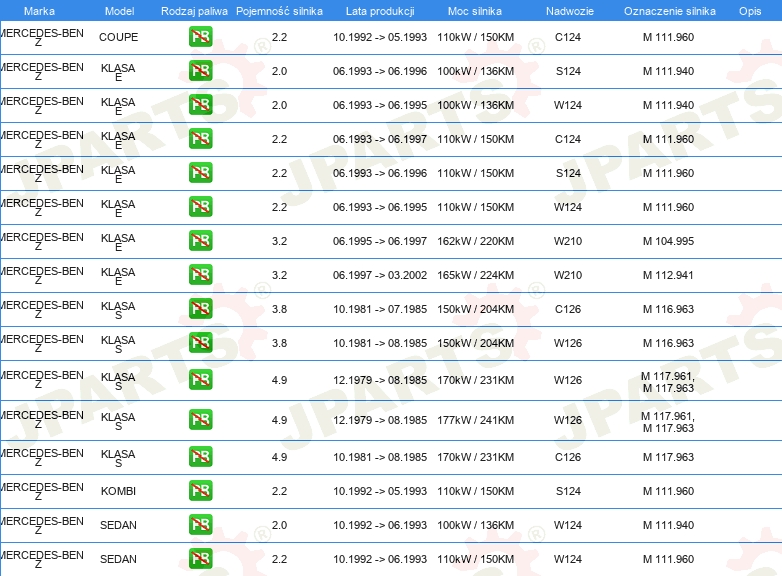Click the C126 cell in the 4.9 engine row
This screenshot has height=576, width=782.
(568, 457)
